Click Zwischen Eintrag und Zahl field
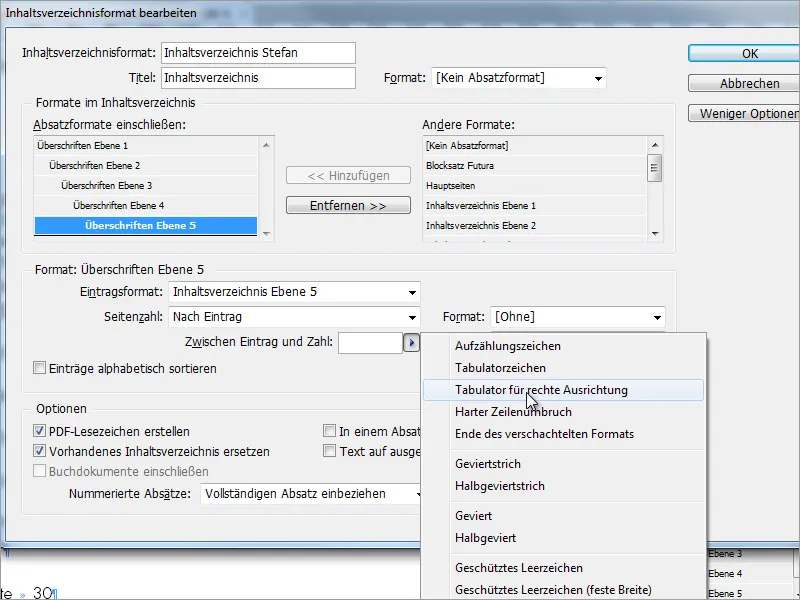The width and height of the screenshot is (800, 600). (x=370, y=342)
